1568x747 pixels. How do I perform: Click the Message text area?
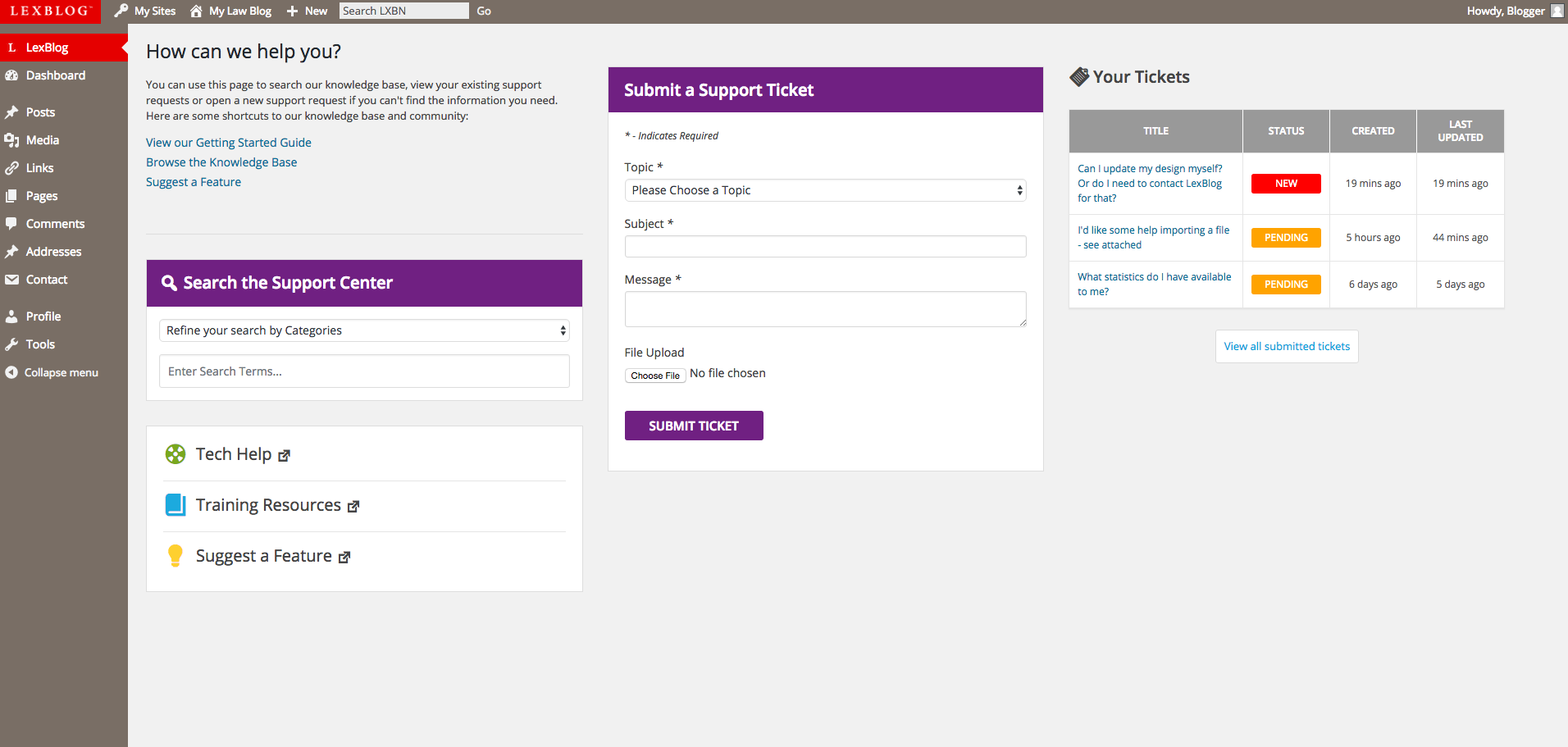coord(825,309)
